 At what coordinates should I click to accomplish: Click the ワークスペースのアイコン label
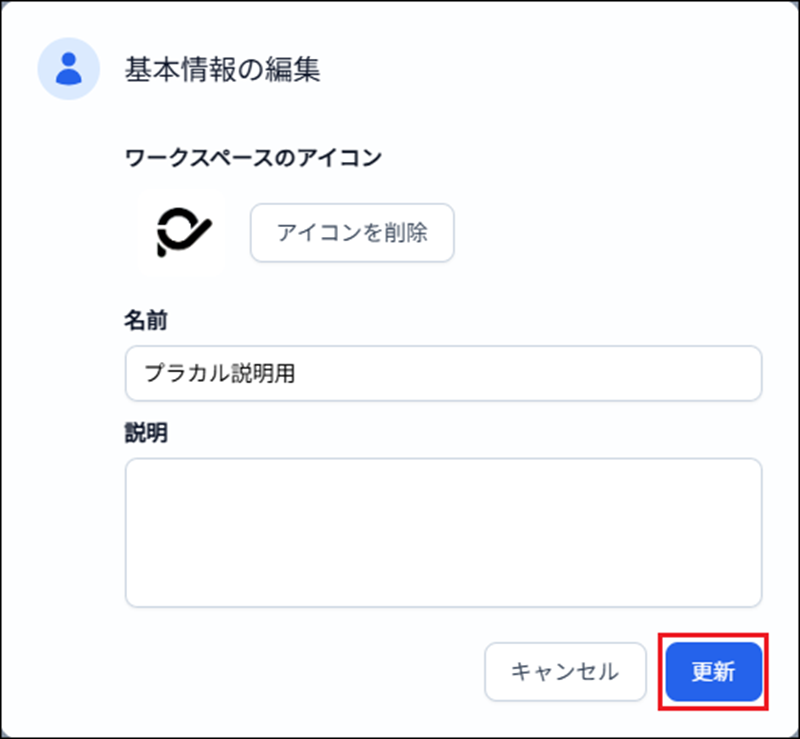[254, 157]
